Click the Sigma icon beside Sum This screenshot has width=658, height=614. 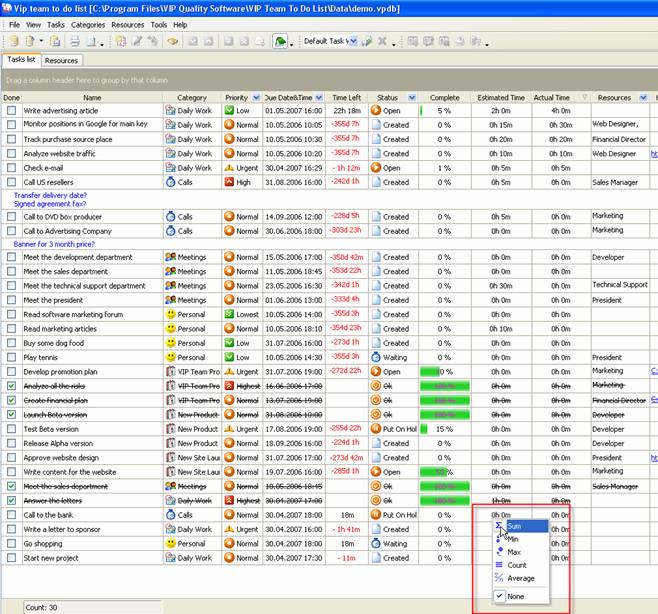coord(499,525)
